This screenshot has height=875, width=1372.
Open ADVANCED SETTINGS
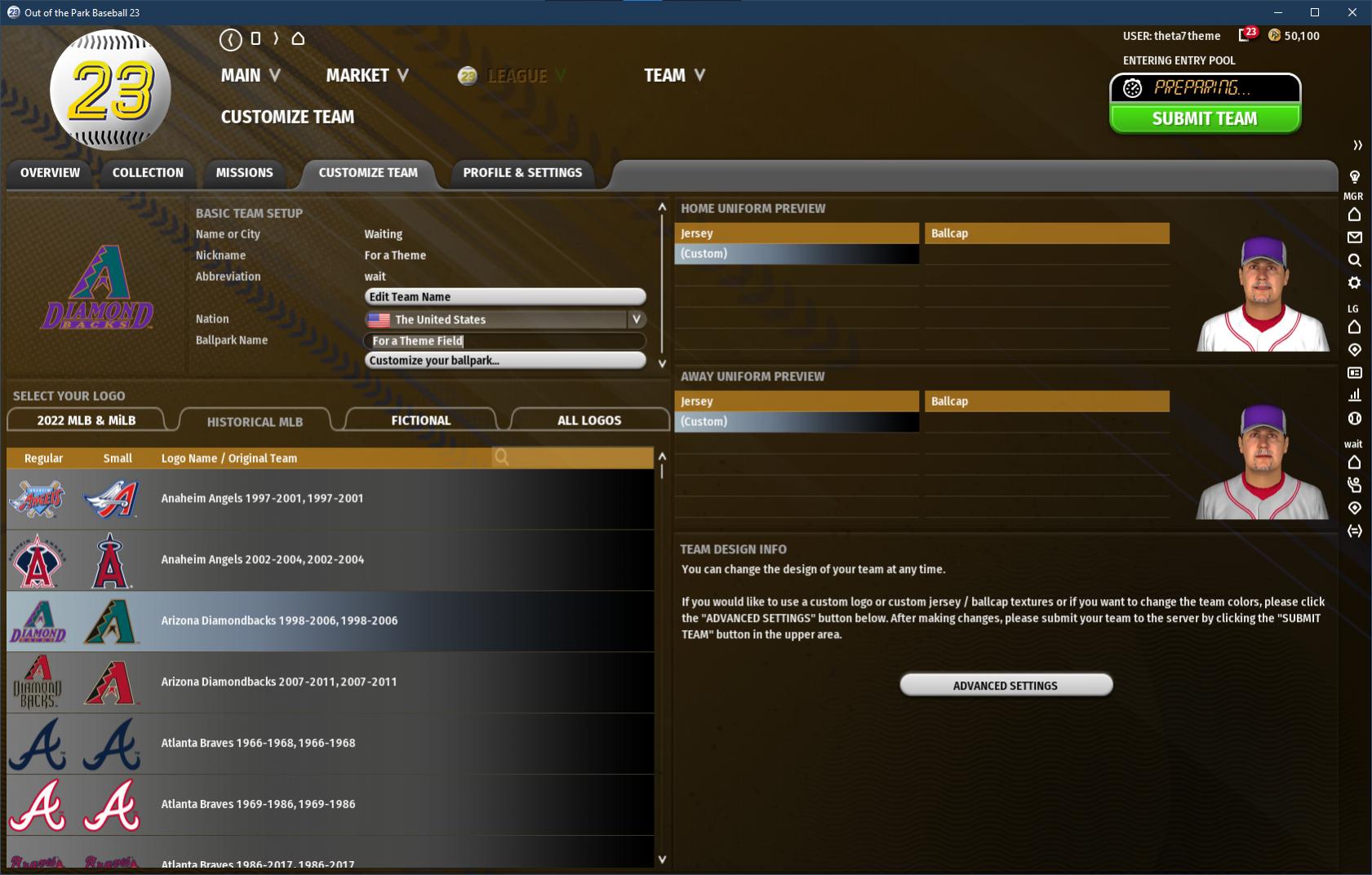coord(1006,686)
